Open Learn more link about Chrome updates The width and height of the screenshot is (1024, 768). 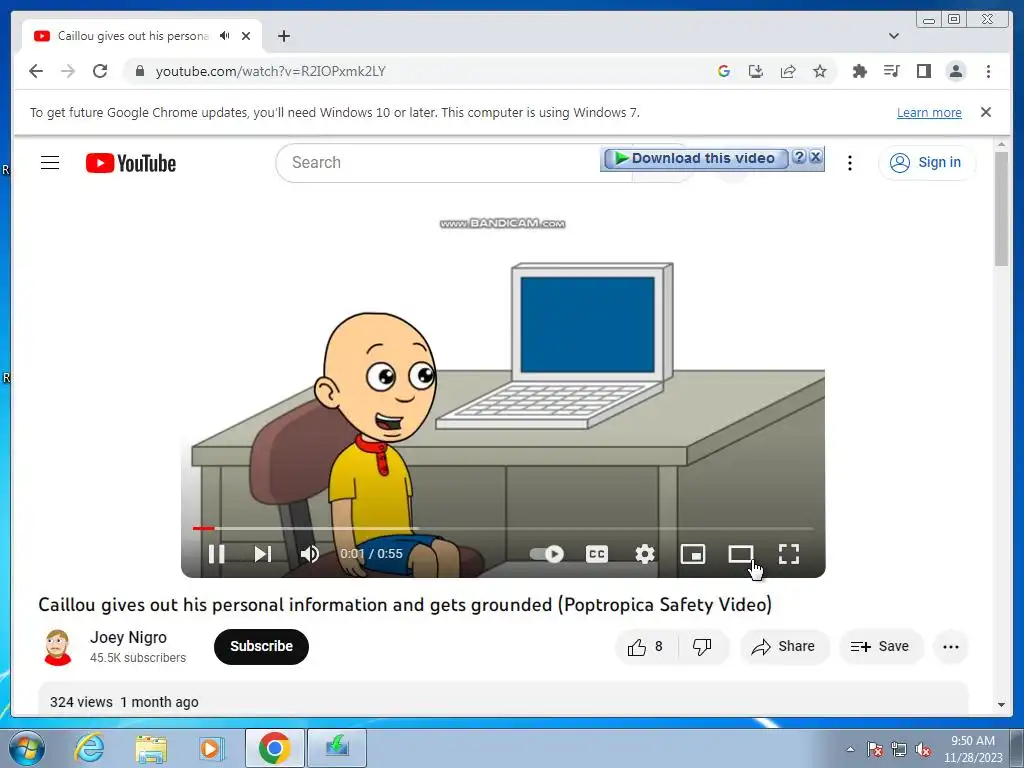(x=929, y=112)
